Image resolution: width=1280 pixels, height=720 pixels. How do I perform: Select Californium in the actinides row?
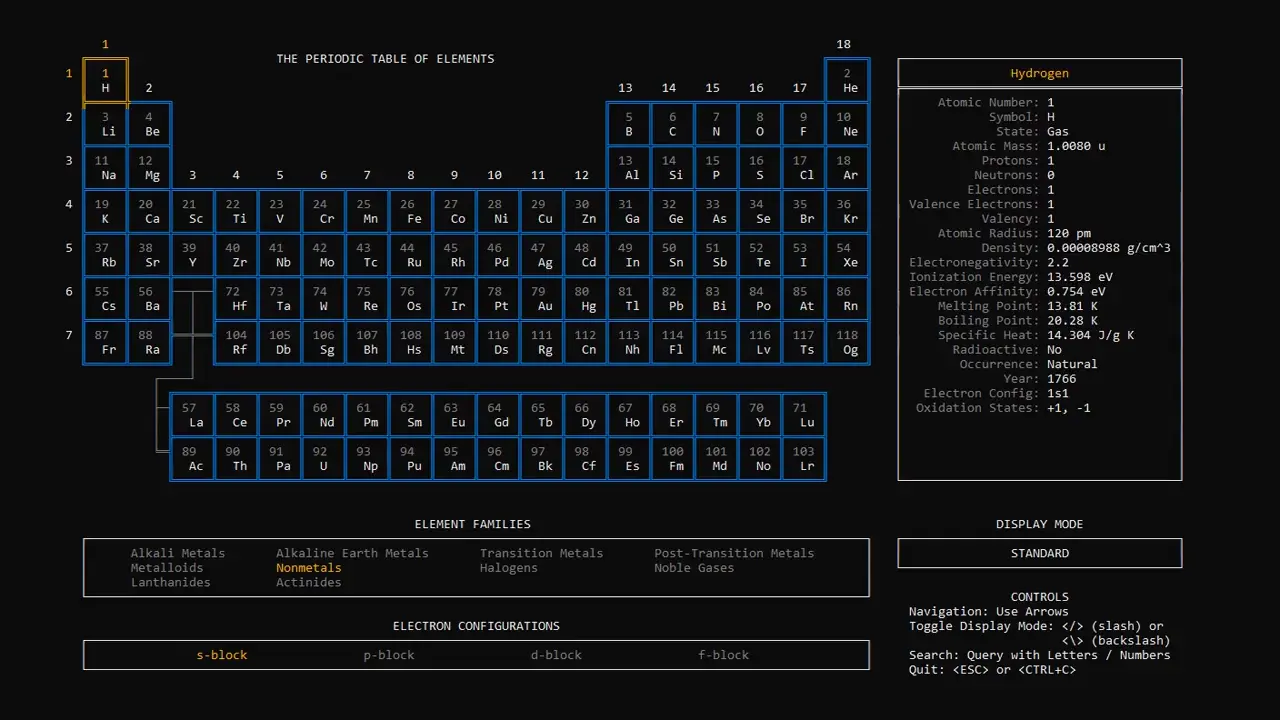tap(586, 460)
